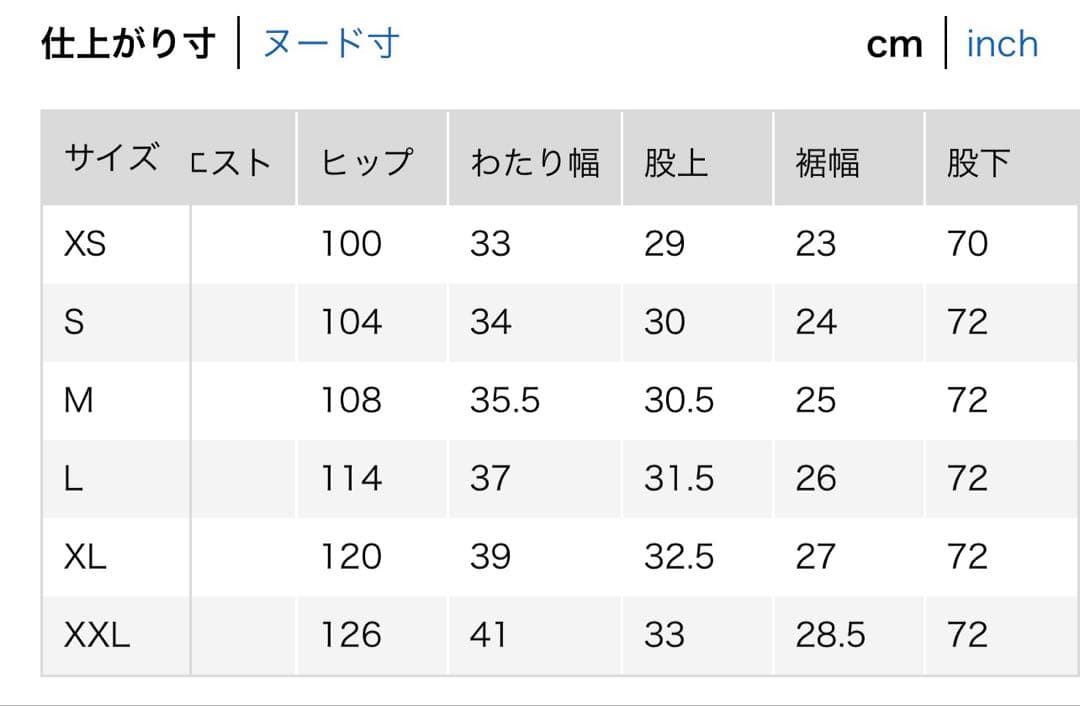Select the S size row label
This screenshot has height=706, width=1080.
point(74,322)
